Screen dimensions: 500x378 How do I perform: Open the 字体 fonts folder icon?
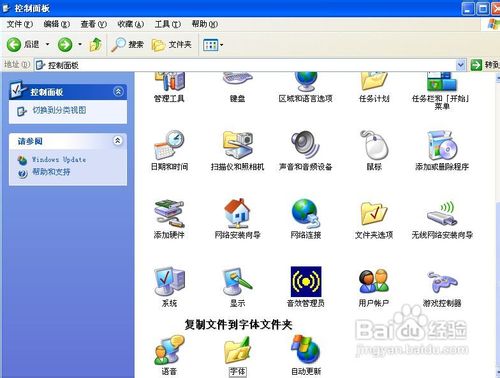237,350
